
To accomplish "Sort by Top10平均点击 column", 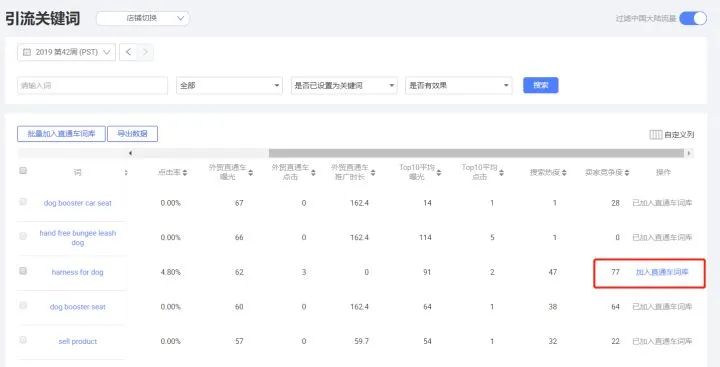I will click(x=501, y=173).
